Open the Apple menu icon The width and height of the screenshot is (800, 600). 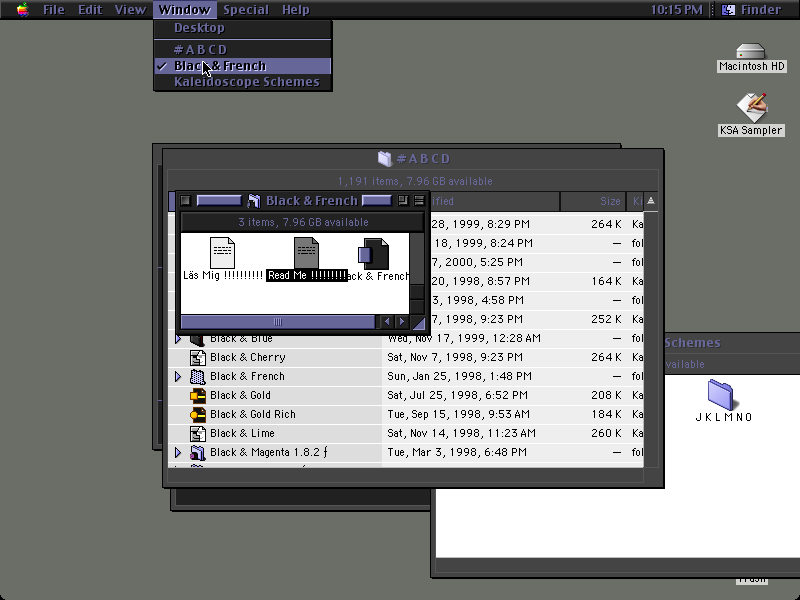22,10
